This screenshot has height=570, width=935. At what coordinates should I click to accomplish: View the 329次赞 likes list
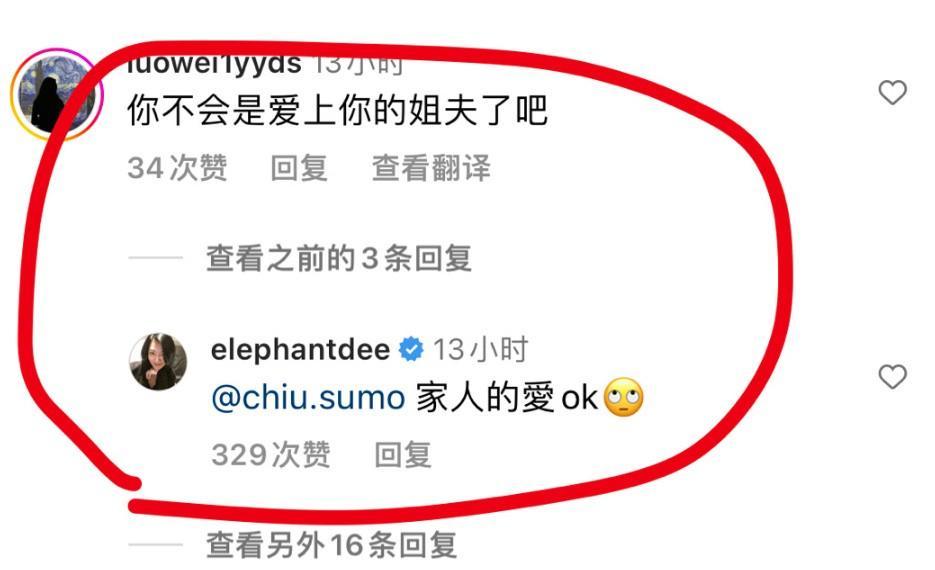(x=271, y=455)
